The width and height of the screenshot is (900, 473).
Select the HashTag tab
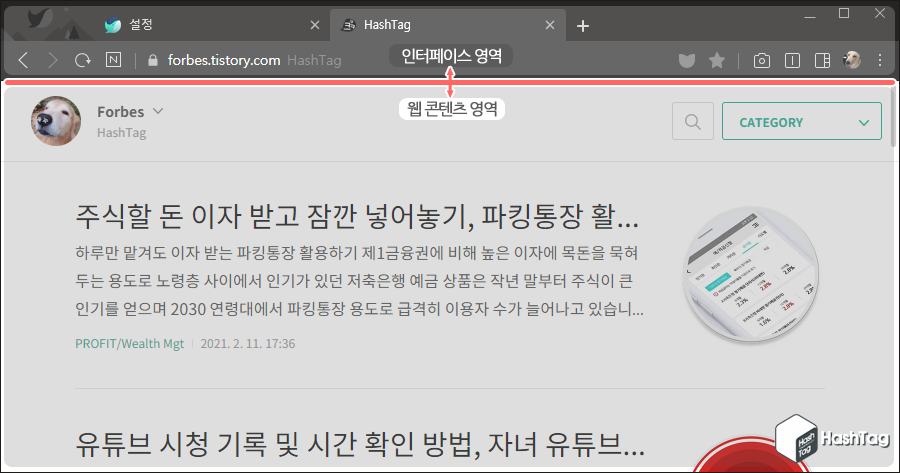click(448, 25)
